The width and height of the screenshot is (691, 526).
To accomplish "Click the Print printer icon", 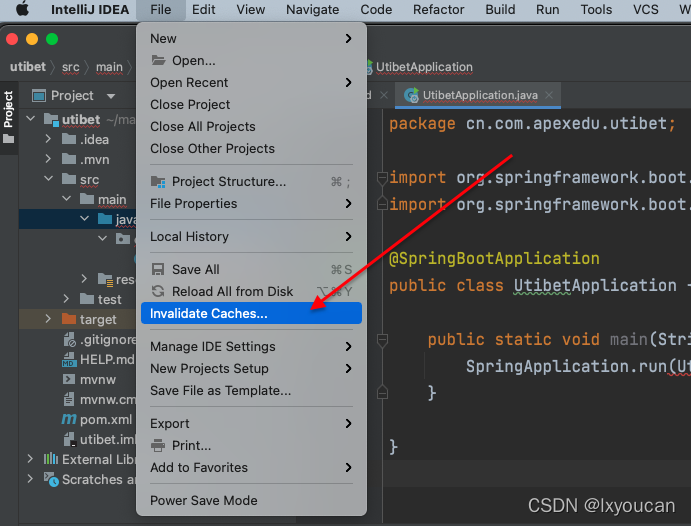I will coord(158,445).
